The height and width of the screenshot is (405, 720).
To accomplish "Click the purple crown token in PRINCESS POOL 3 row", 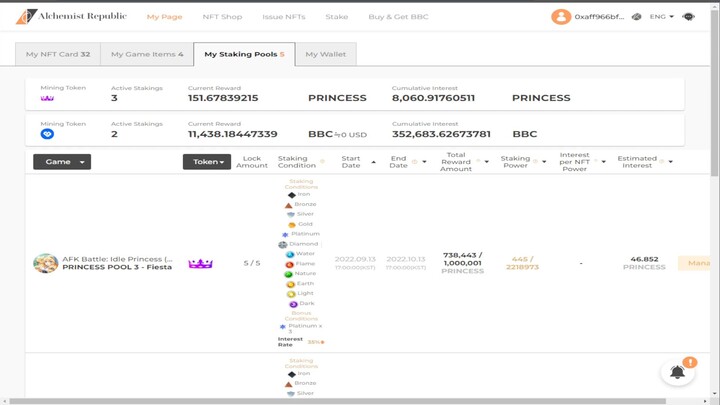I will pyautogui.click(x=201, y=264).
